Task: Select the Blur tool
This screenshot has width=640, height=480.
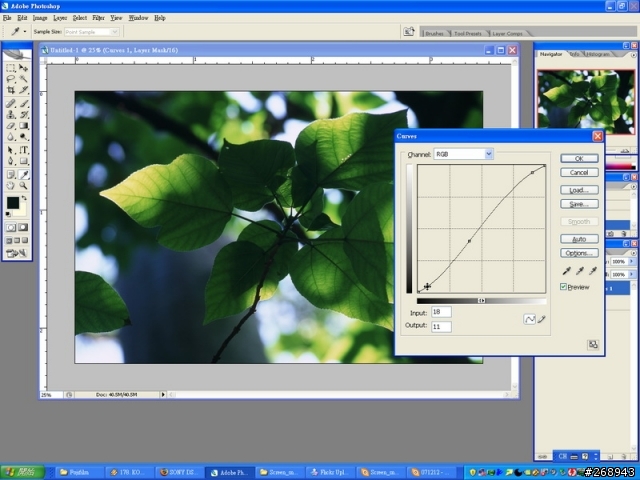Action: coord(11,137)
